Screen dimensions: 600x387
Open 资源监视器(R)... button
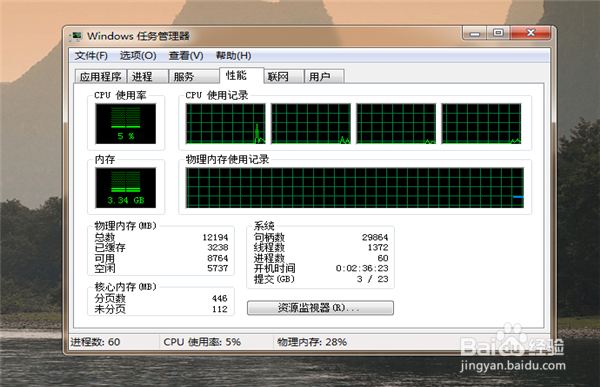click(x=320, y=308)
